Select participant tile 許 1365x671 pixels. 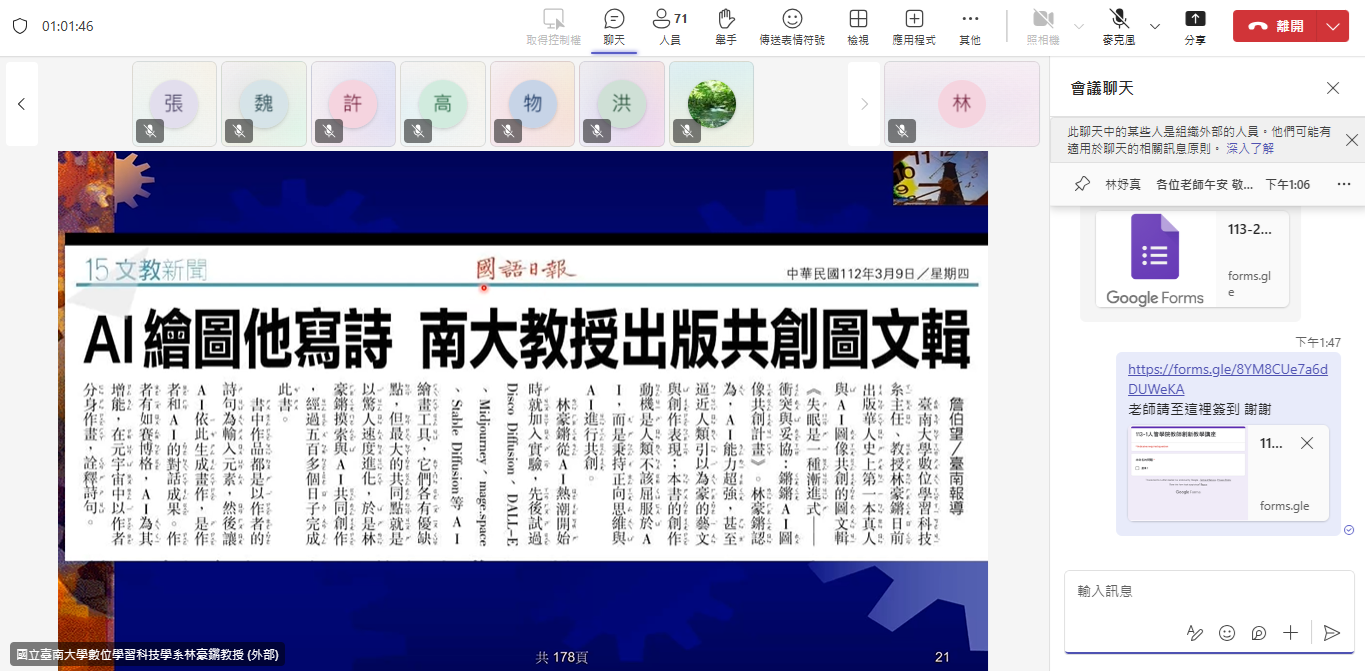click(353, 104)
